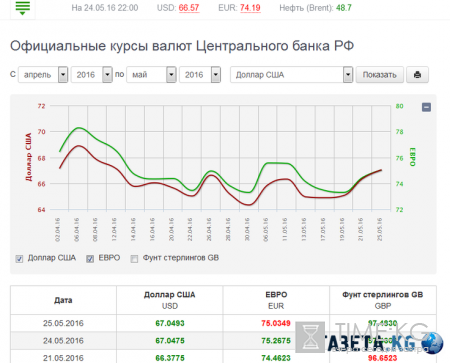Click the 21.05.2016 date cell
The height and width of the screenshot is (363, 450).
[63, 358]
